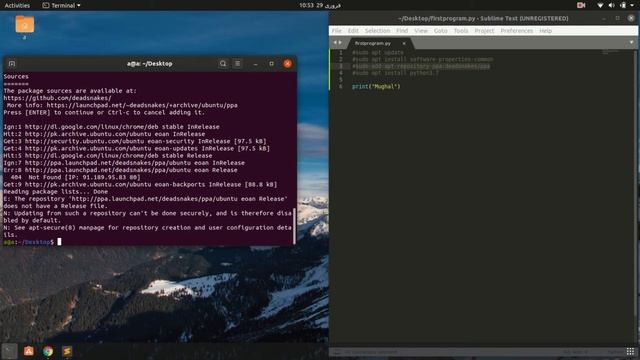Open the Find menu
The height and width of the screenshot is (360, 640).
click(402, 31)
